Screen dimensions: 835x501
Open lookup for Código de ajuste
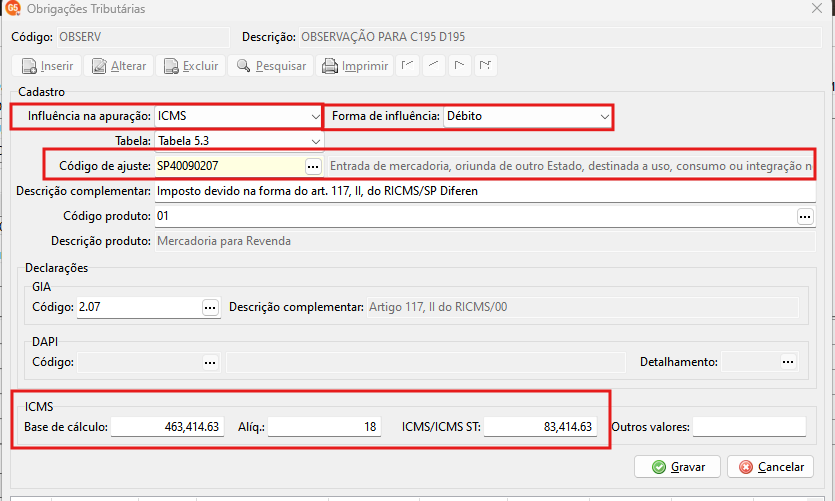point(313,167)
